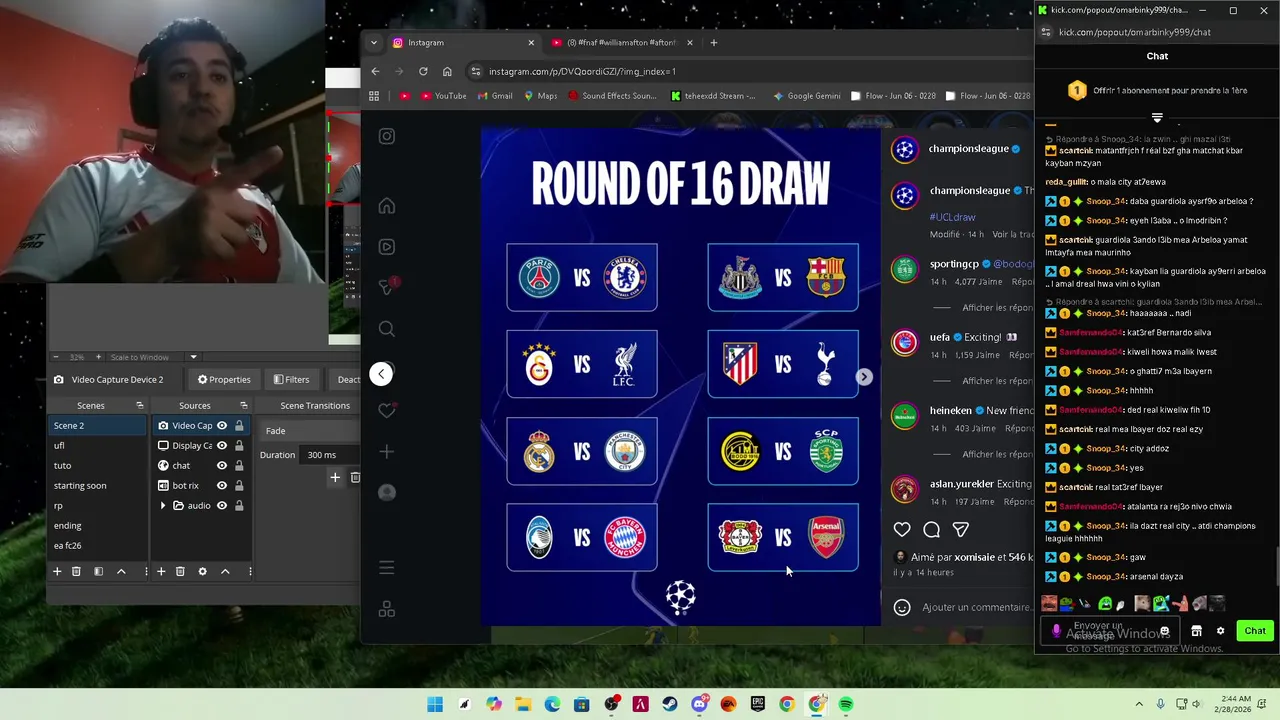Toggle visibility of Video Capture source
The width and height of the screenshot is (1280, 720).
click(222, 426)
